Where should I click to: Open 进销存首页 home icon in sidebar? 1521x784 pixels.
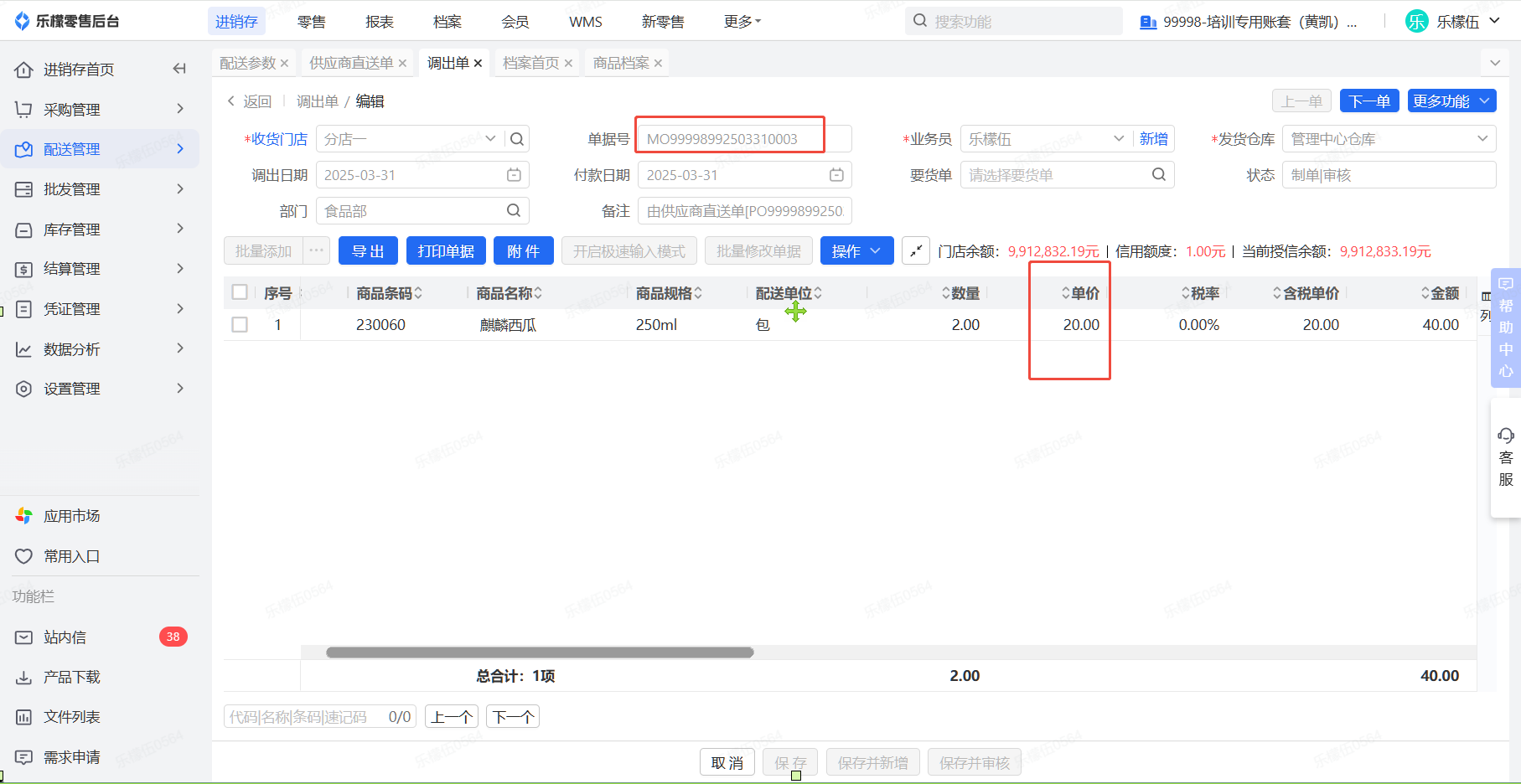click(x=23, y=70)
